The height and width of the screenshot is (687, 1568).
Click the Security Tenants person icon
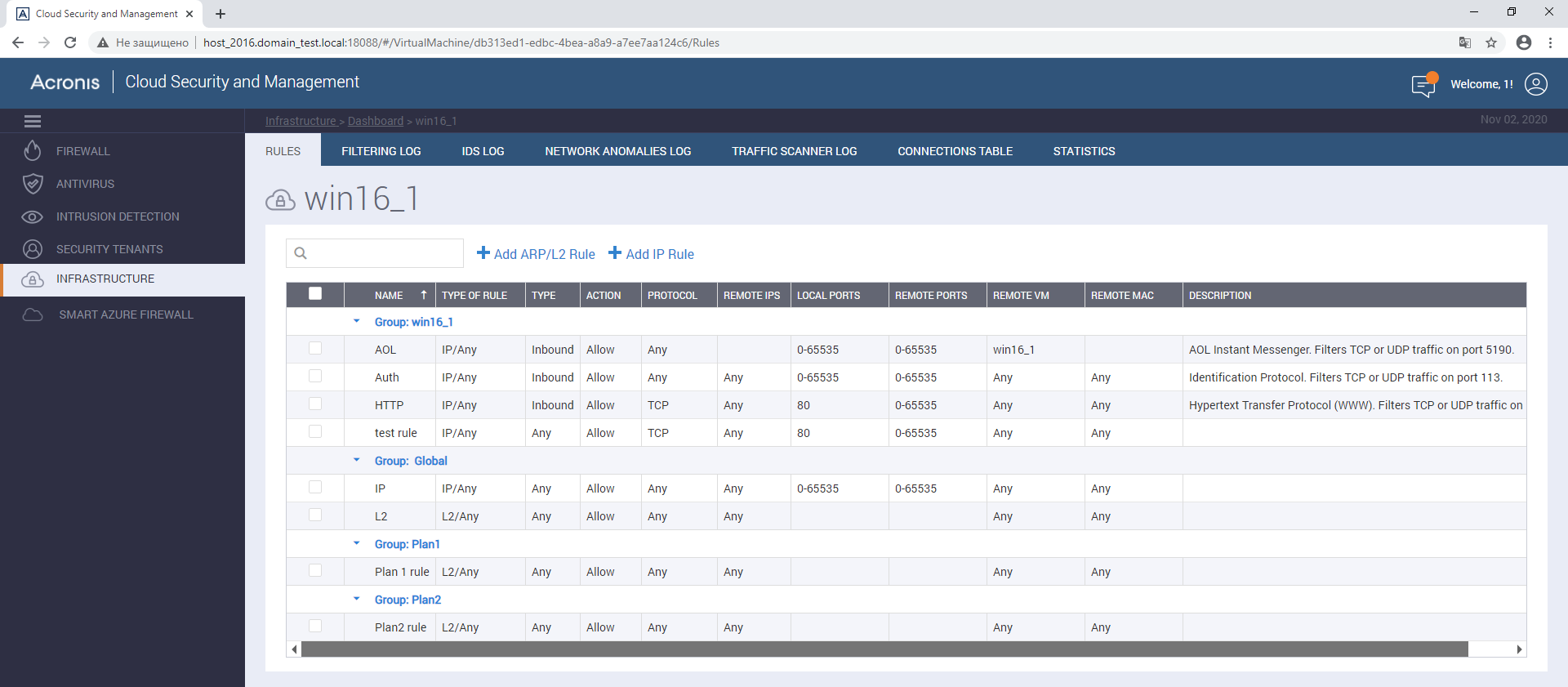click(32, 249)
